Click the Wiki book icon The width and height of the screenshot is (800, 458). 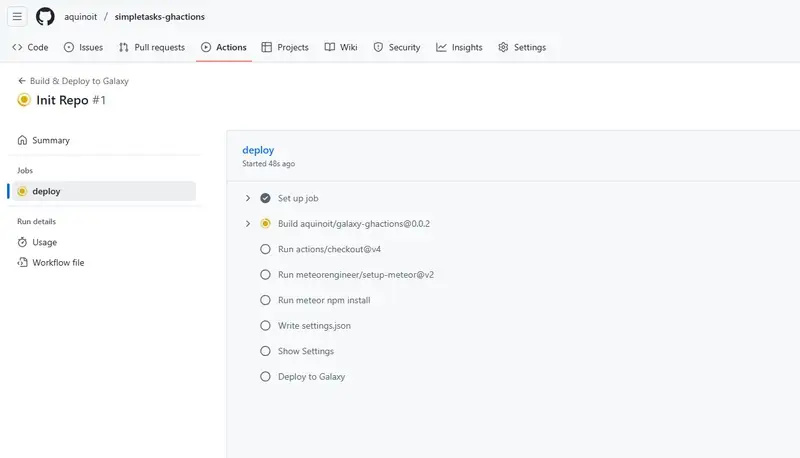pos(330,47)
